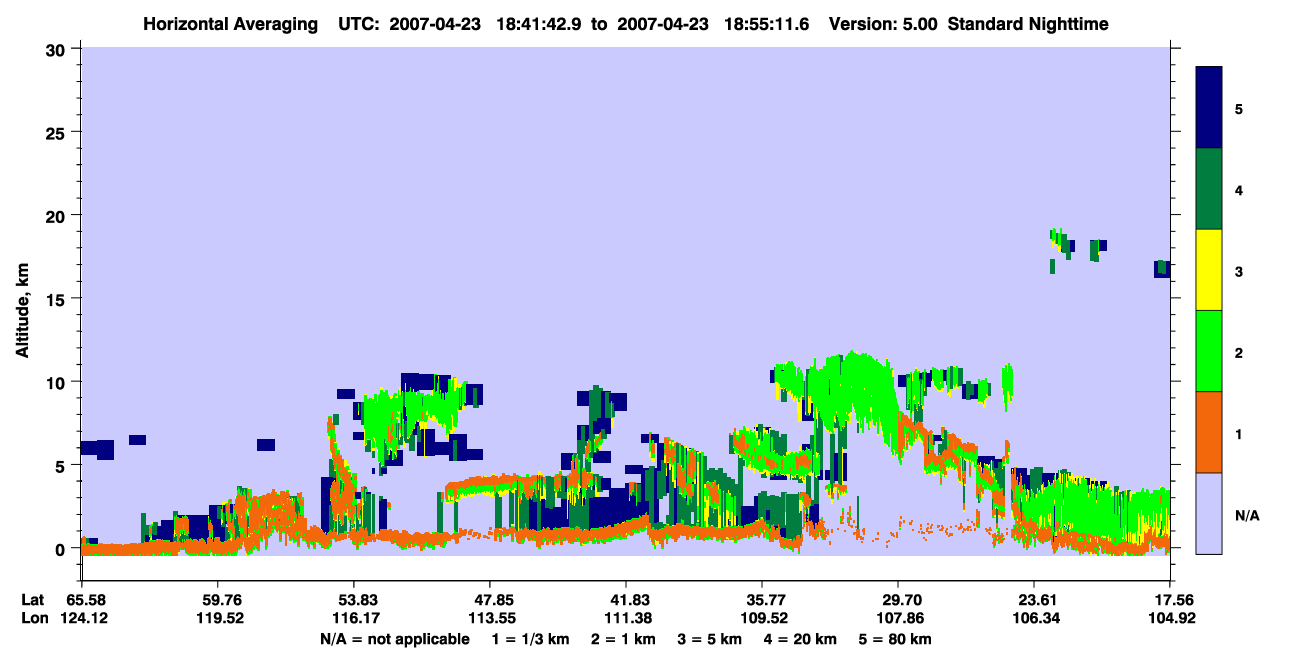Click the colorbar tick label "N/A"

(1247, 515)
